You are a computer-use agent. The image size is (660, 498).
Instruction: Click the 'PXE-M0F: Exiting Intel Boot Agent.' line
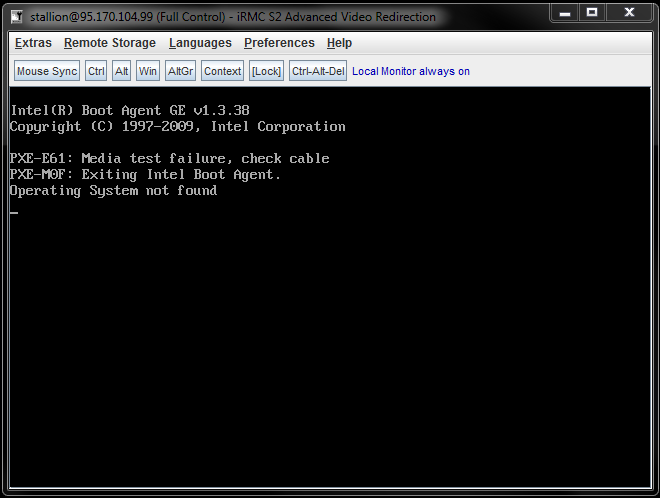145,175
